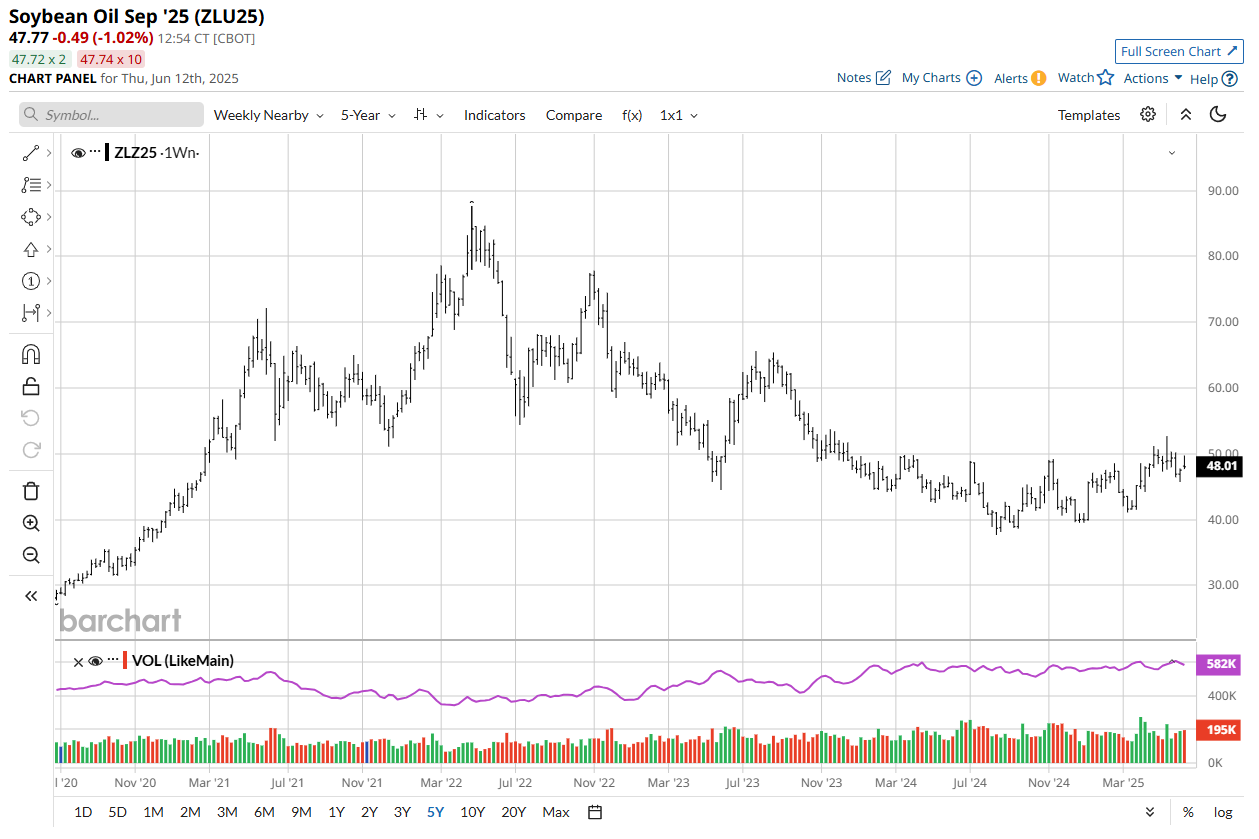This screenshot has width=1259, height=839.
Task: Open the date range calendar picker
Action: (x=595, y=812)
